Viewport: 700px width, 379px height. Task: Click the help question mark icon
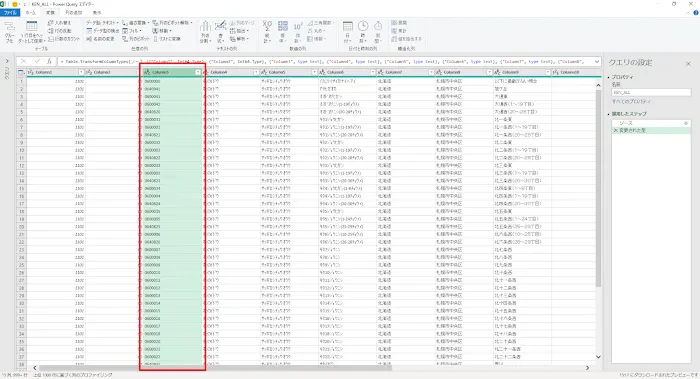coord(696,12)
